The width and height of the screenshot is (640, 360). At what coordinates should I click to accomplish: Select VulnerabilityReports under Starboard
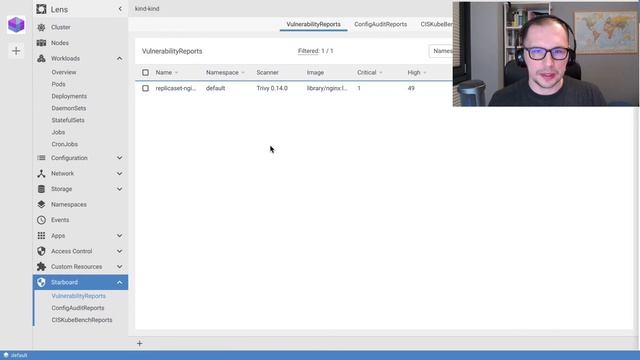pos(78,296)
